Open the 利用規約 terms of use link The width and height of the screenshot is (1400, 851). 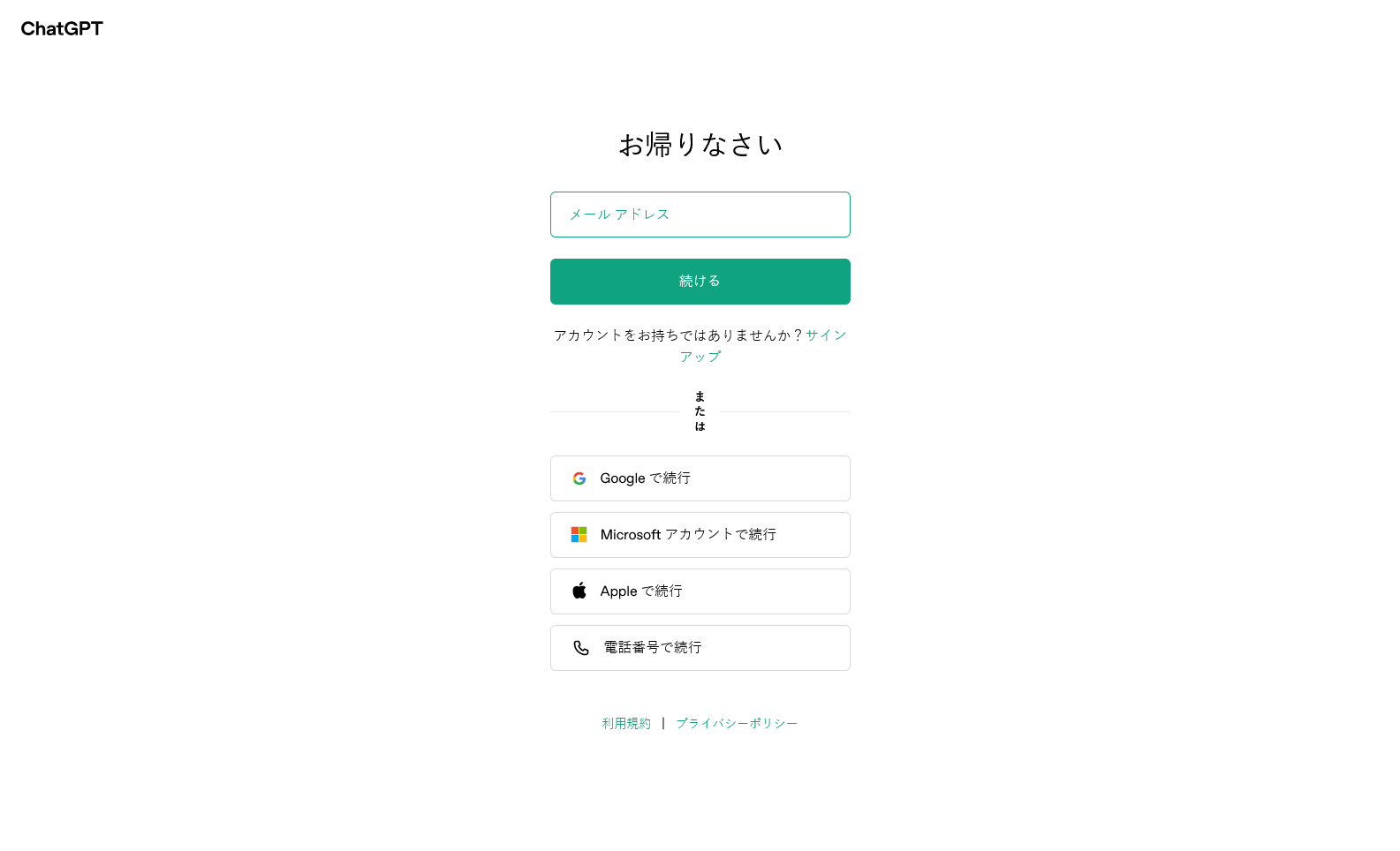pyautogui.click(x=626, y=724)
